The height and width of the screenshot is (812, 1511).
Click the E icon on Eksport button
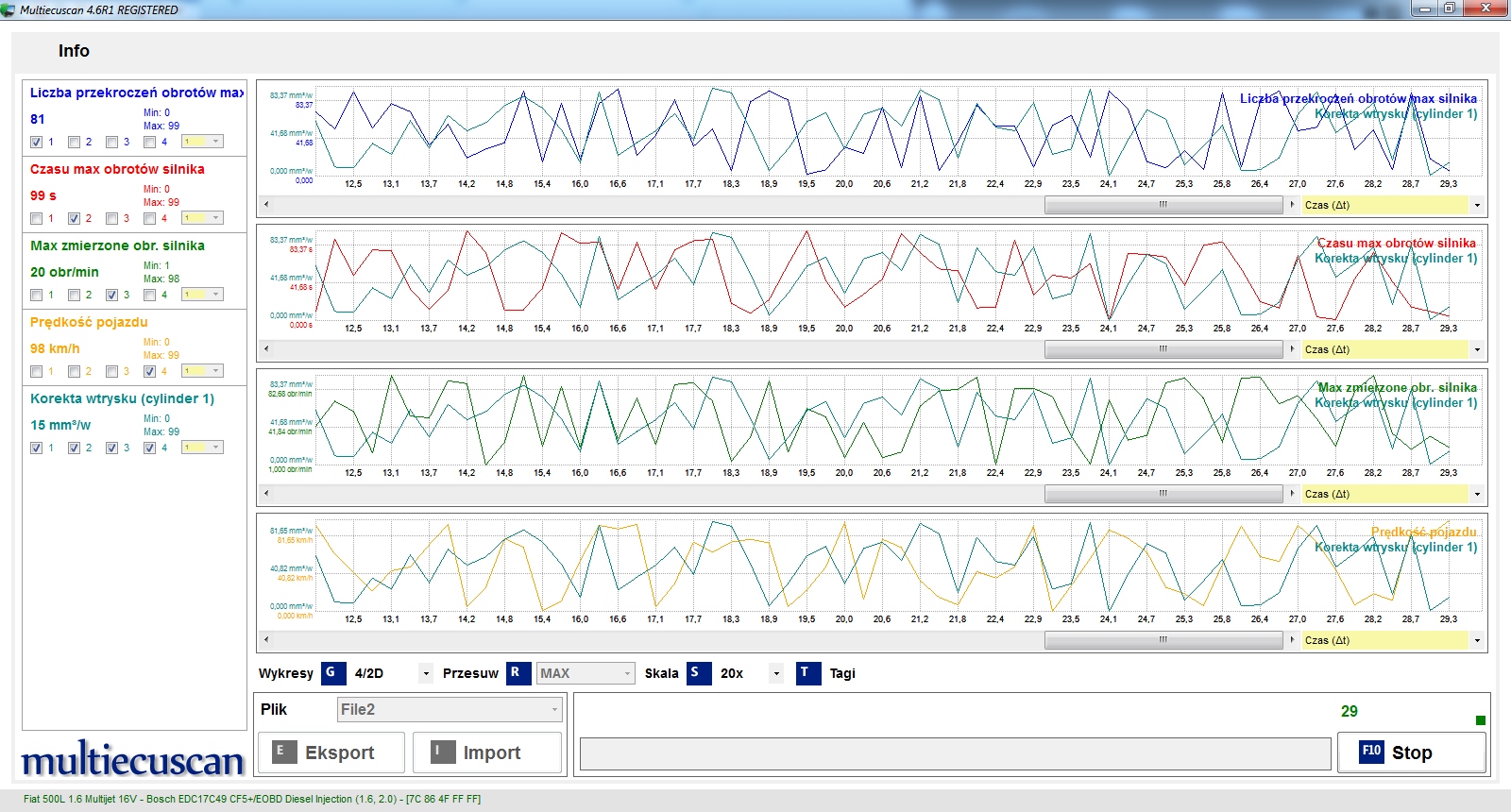[x=280, y=752]
